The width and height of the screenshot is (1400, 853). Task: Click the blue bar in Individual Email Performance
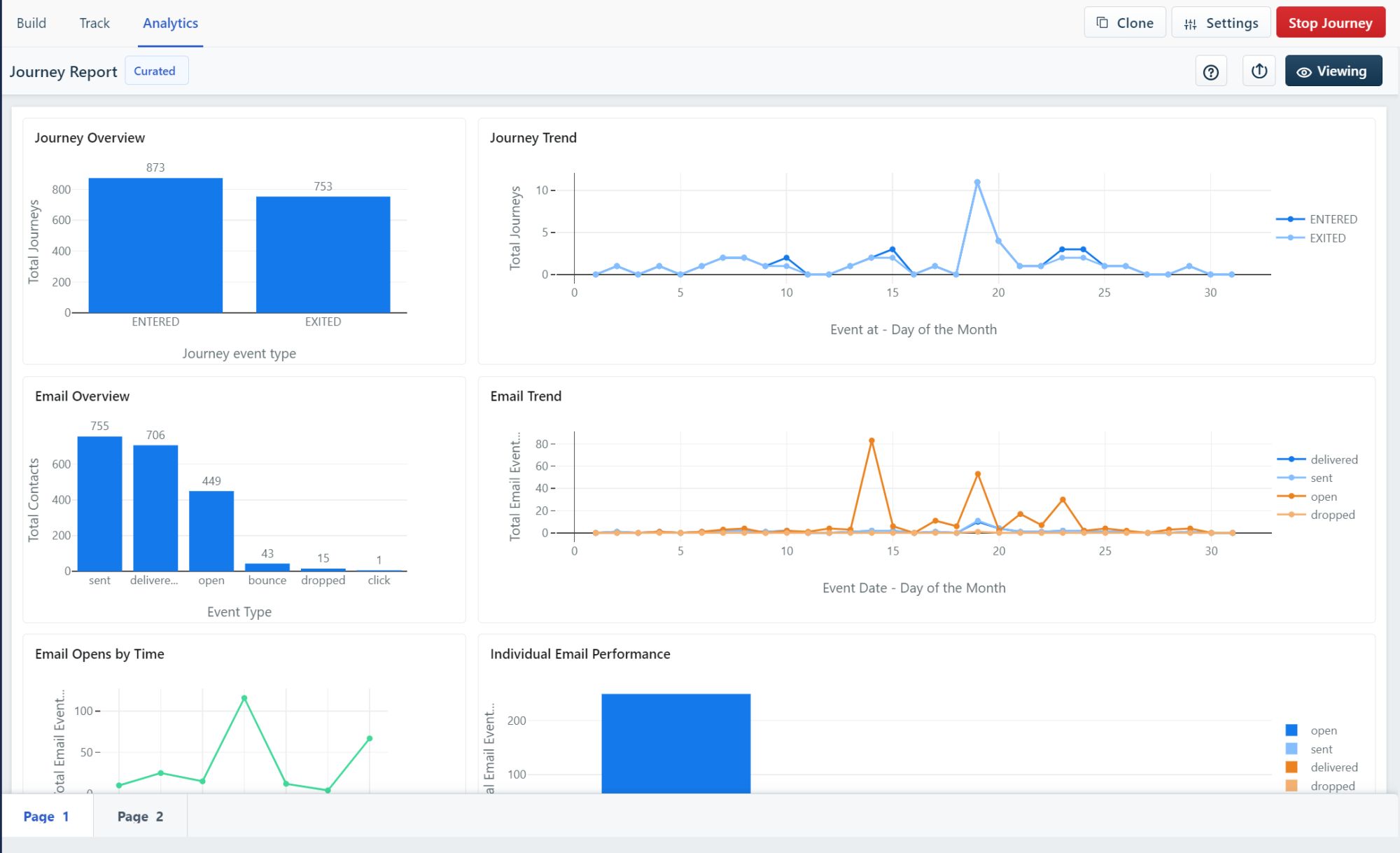point(675,742)
